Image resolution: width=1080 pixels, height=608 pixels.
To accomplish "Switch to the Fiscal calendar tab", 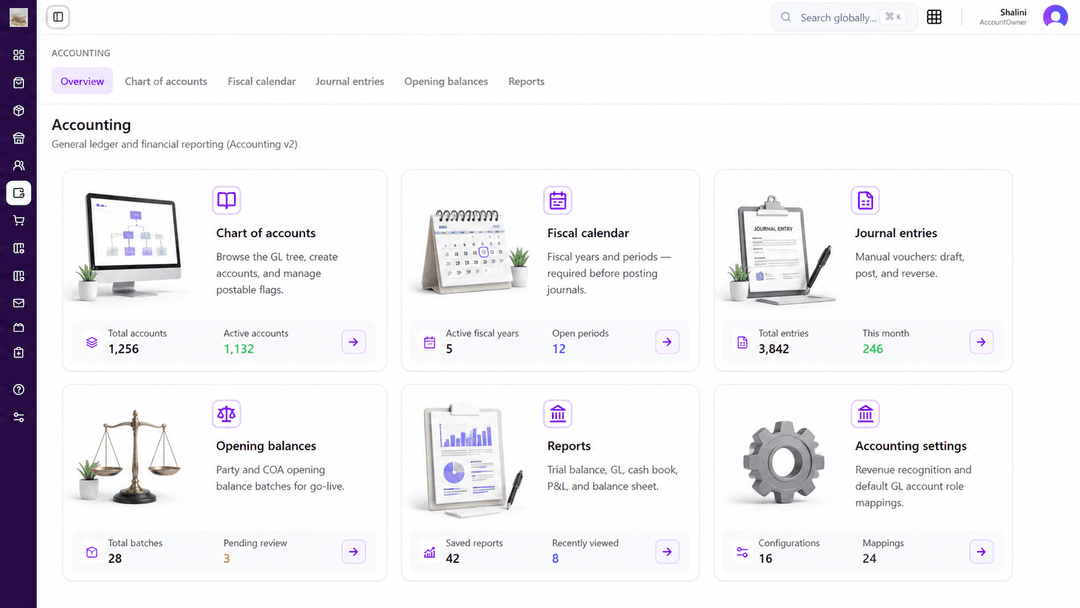I will [x=262, y=81].
